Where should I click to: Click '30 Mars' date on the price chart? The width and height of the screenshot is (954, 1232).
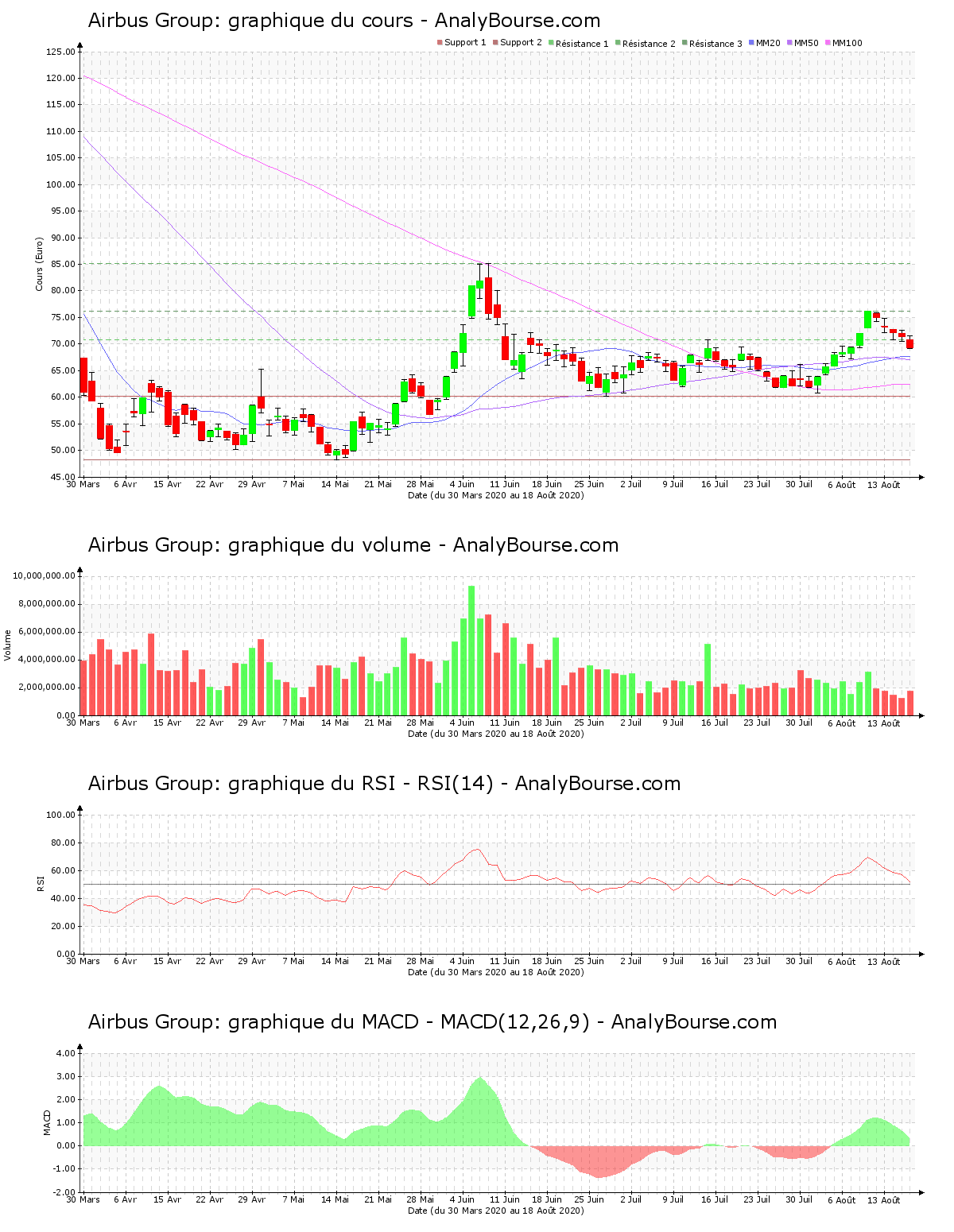[83, 484]
